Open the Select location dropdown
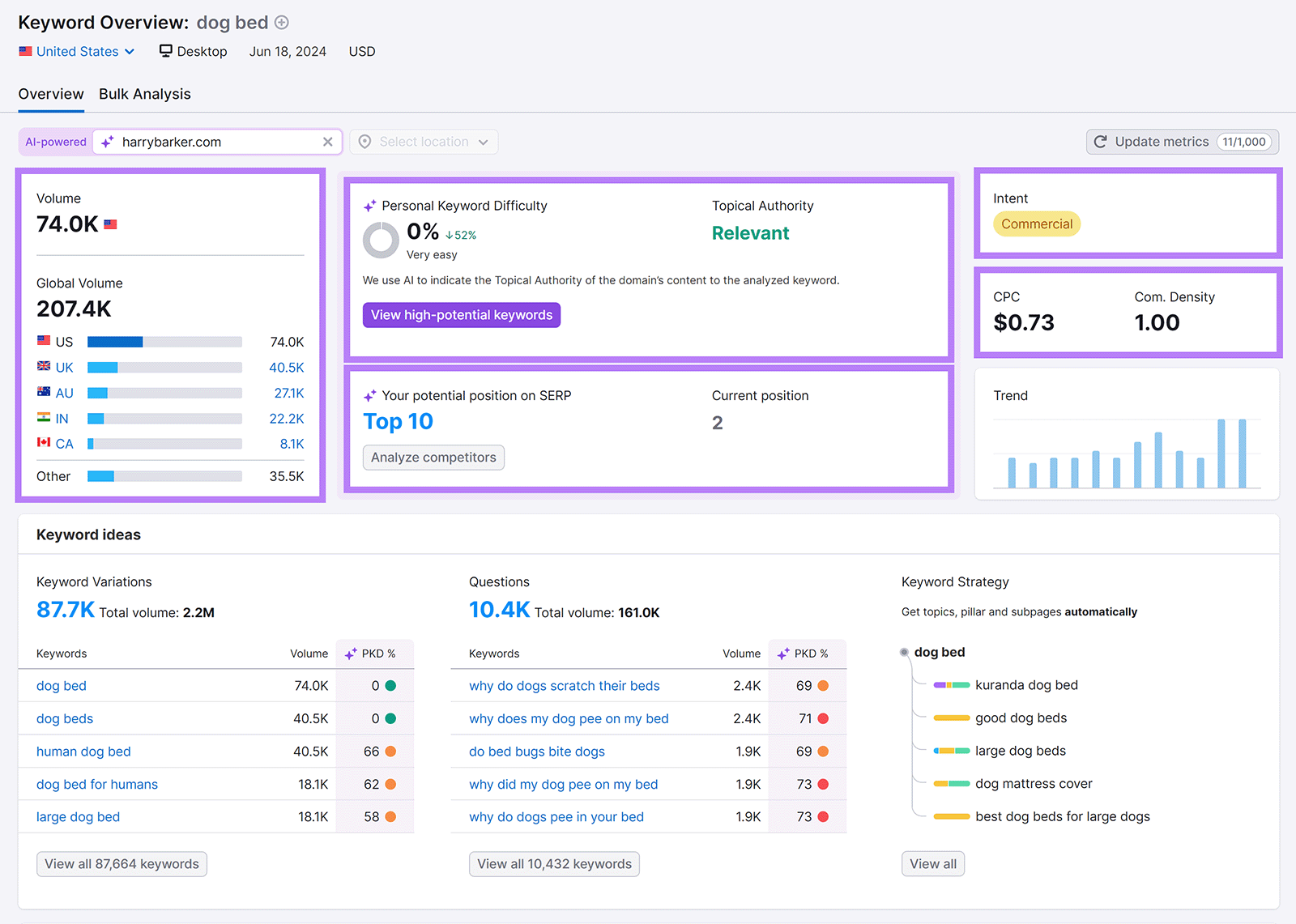 [424, 142]
